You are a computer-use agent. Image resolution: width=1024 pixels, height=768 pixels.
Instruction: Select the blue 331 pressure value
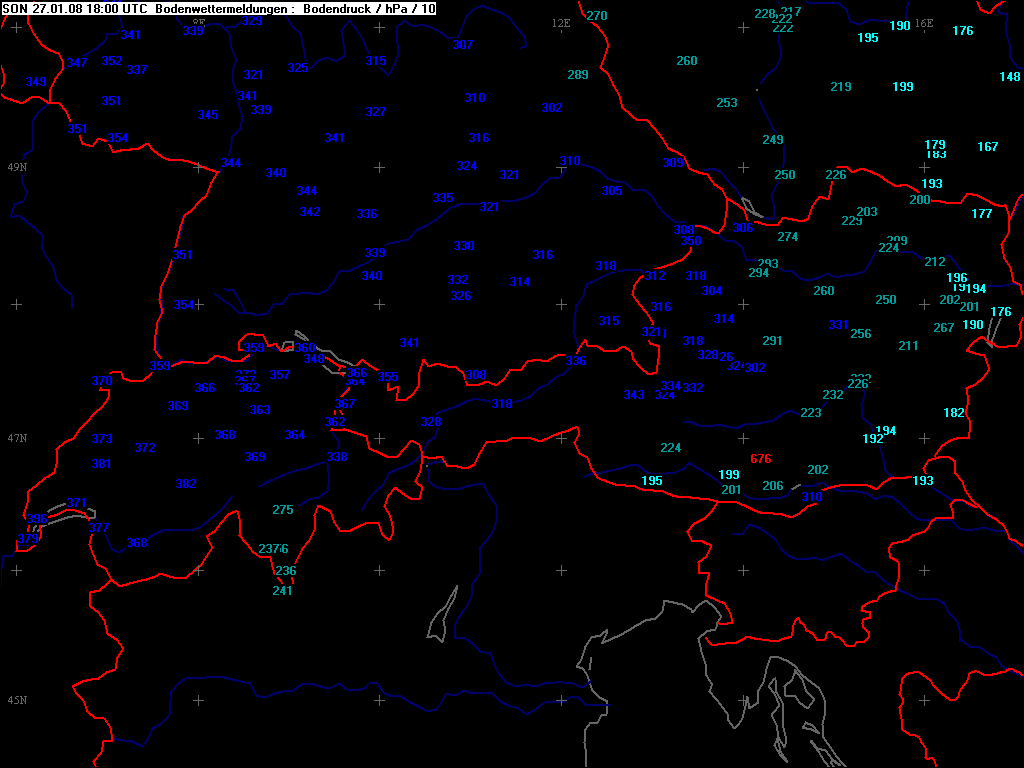838,325
